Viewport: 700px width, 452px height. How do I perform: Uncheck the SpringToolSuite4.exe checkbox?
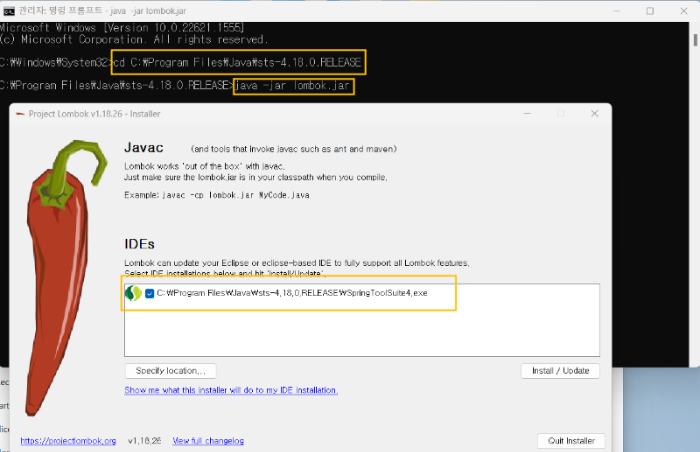[x=150, y=293]
